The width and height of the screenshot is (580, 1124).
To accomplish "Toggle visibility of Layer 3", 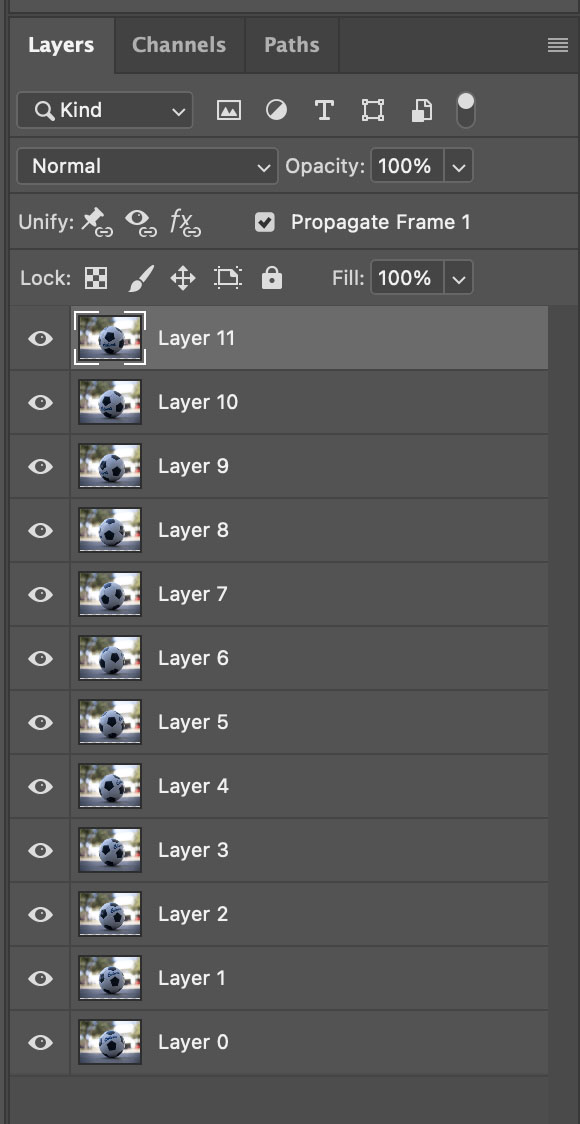I will click(x=40, y=850).
